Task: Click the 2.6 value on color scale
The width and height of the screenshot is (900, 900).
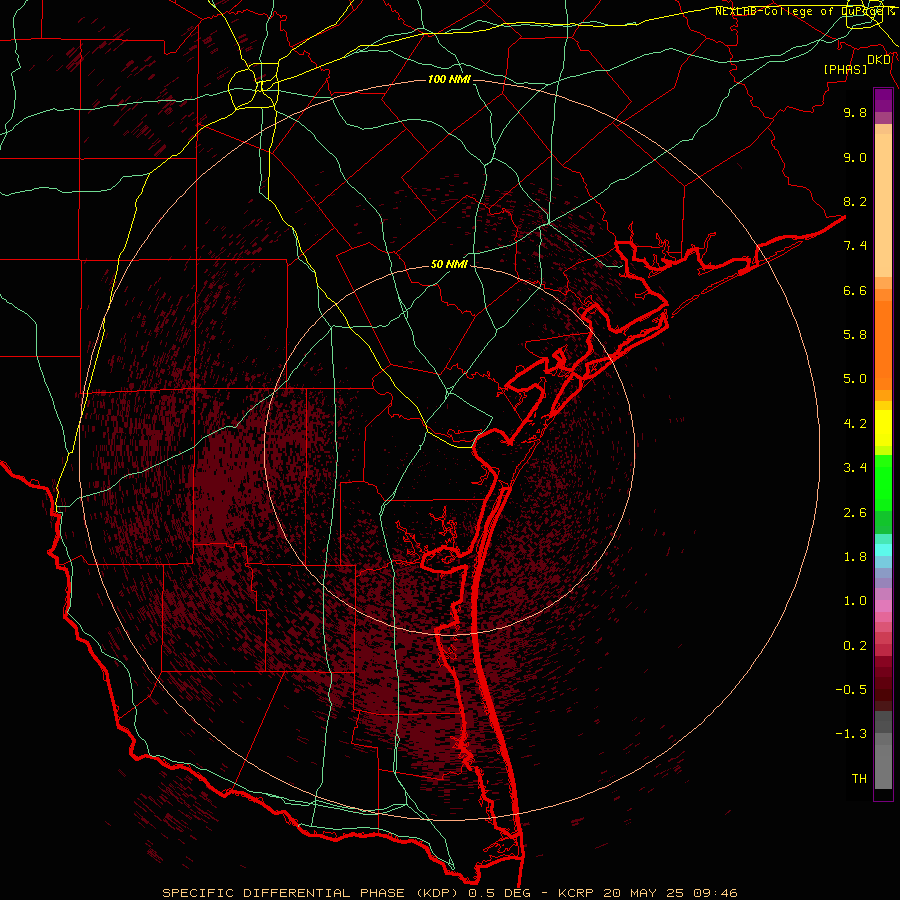Action: [855, 513]
